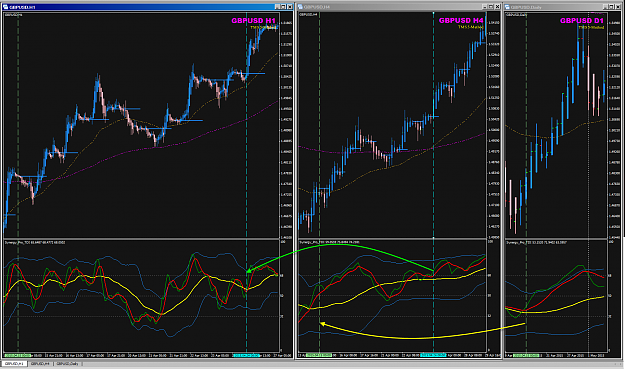Click the green date label on the Daily time axis
Image resolution: width=625 pixels, height=369 pixels.
point(526,355)
